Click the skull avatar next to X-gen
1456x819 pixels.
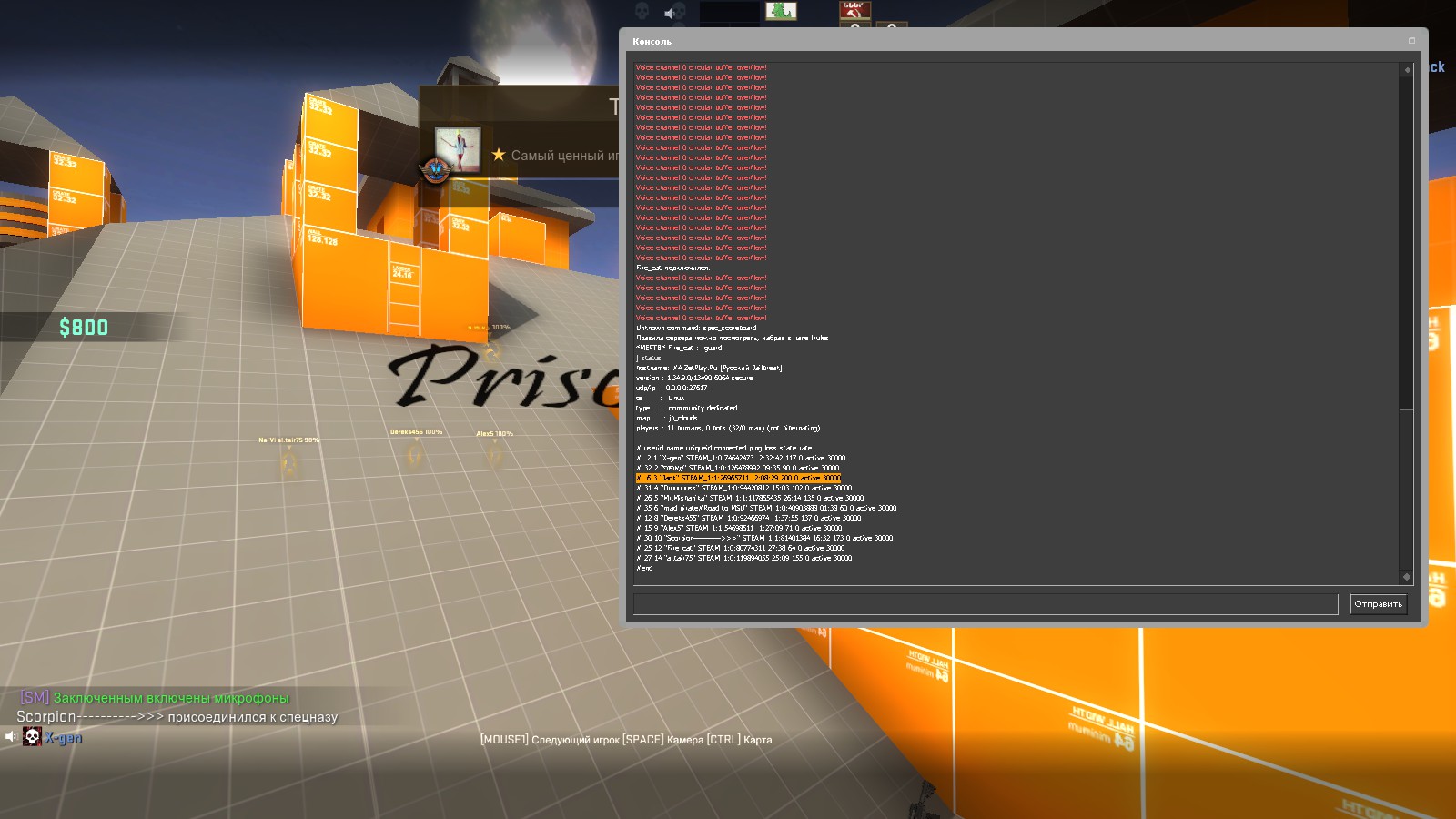click(32, 737)
